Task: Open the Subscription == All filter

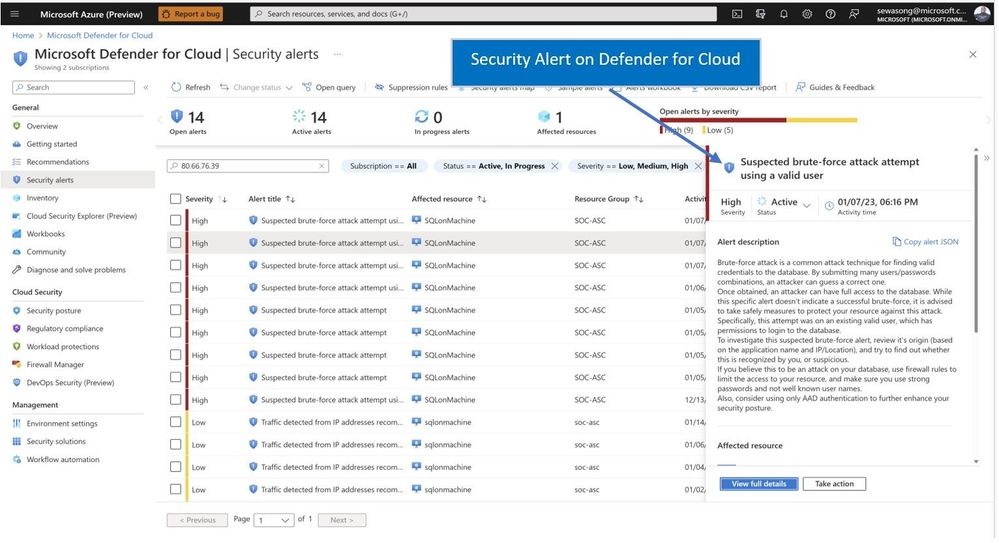Action: (x=383, y=166)
